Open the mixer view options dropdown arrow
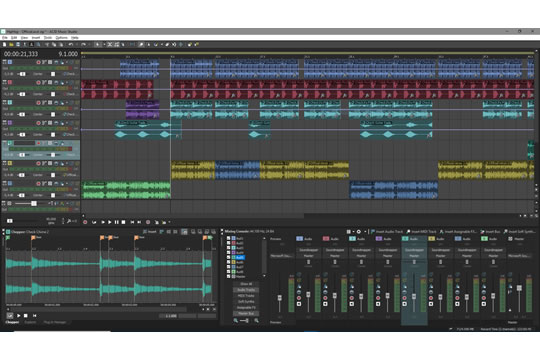The width and height of the screenshot is (540, 360). [353, 232]
